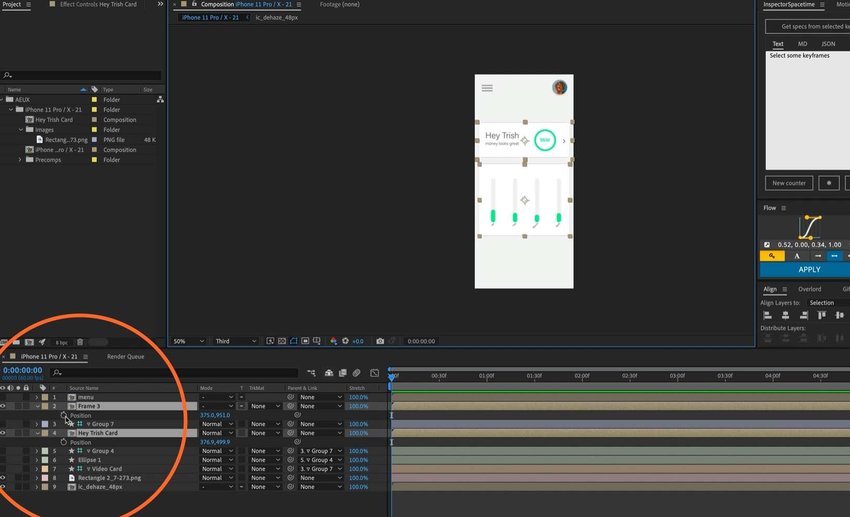Switch to MD tab in InspectorSpacetime
The image size is (850, 517).
(x=802, y=44)
